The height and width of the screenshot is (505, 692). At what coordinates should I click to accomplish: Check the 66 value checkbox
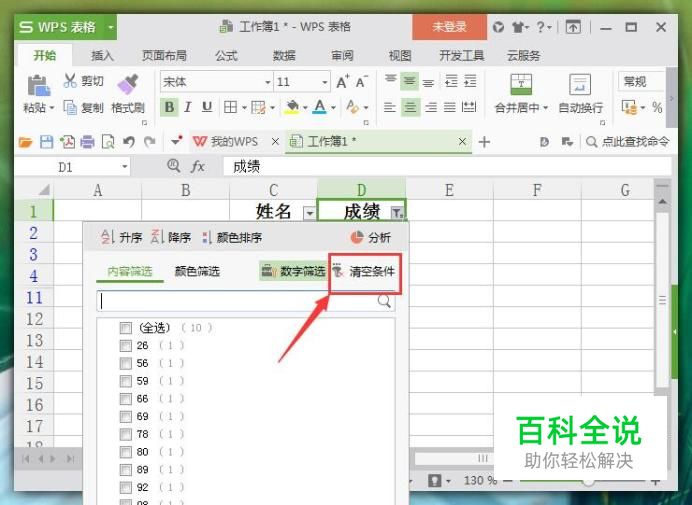click(126, 399)
